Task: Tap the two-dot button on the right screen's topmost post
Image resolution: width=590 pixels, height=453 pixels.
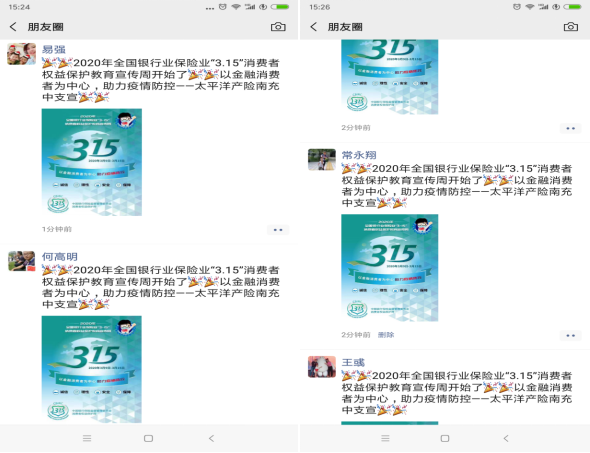Action: 571,128
